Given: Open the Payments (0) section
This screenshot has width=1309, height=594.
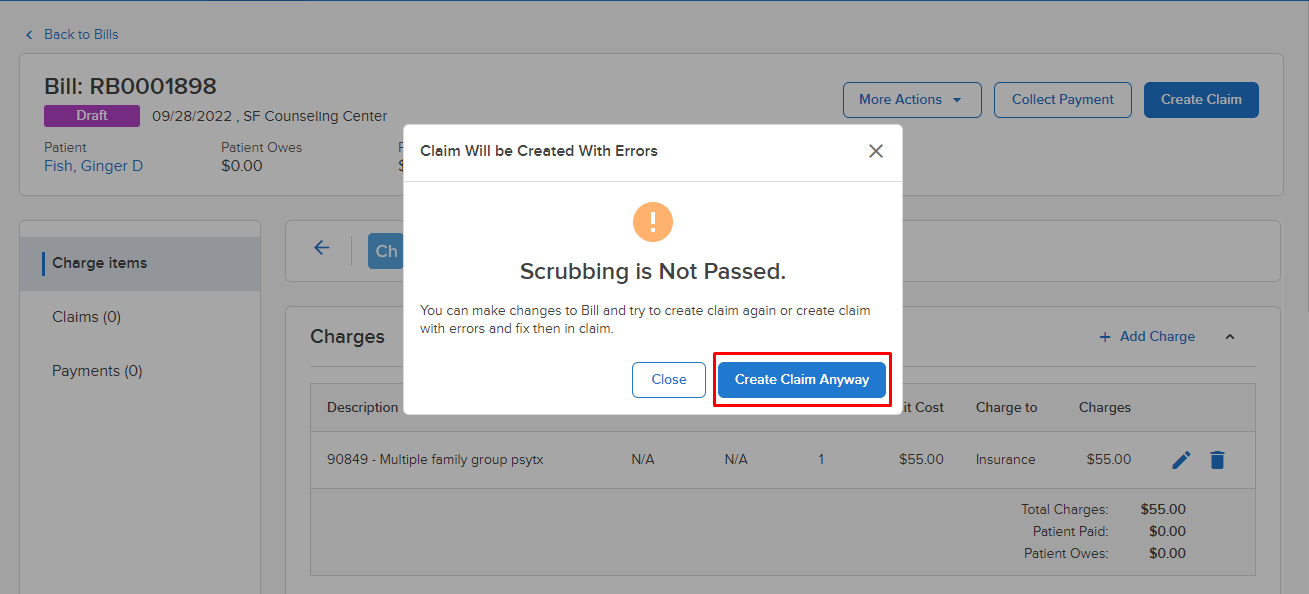Looking at the screenshot, I should (97, 370).
